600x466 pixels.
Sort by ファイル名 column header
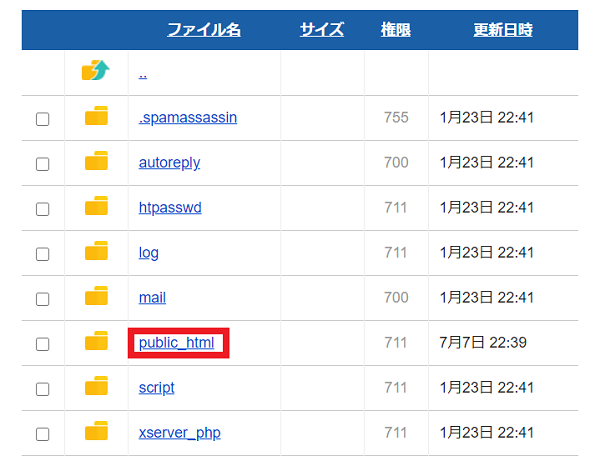pos(204,30)
